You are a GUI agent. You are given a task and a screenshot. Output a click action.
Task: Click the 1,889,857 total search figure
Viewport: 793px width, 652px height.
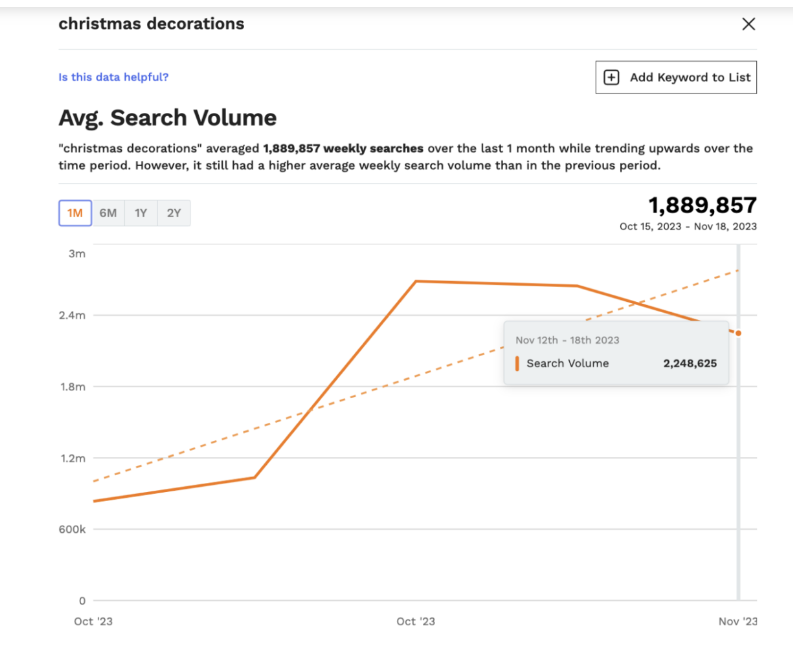click(x=702, y=205)
